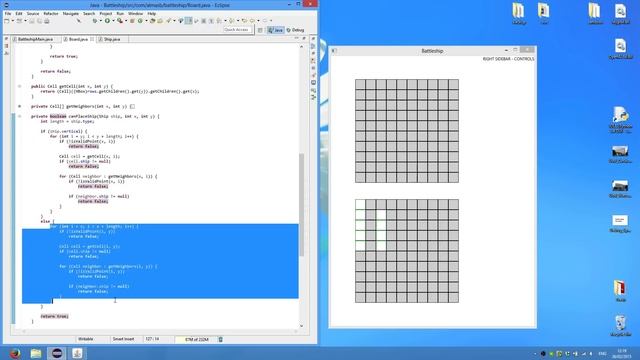Collapse the canPlaceShip method fold marker

click(19, 116)
